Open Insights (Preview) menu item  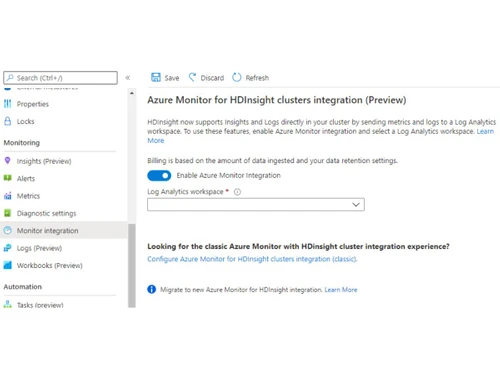coord(44,161)
